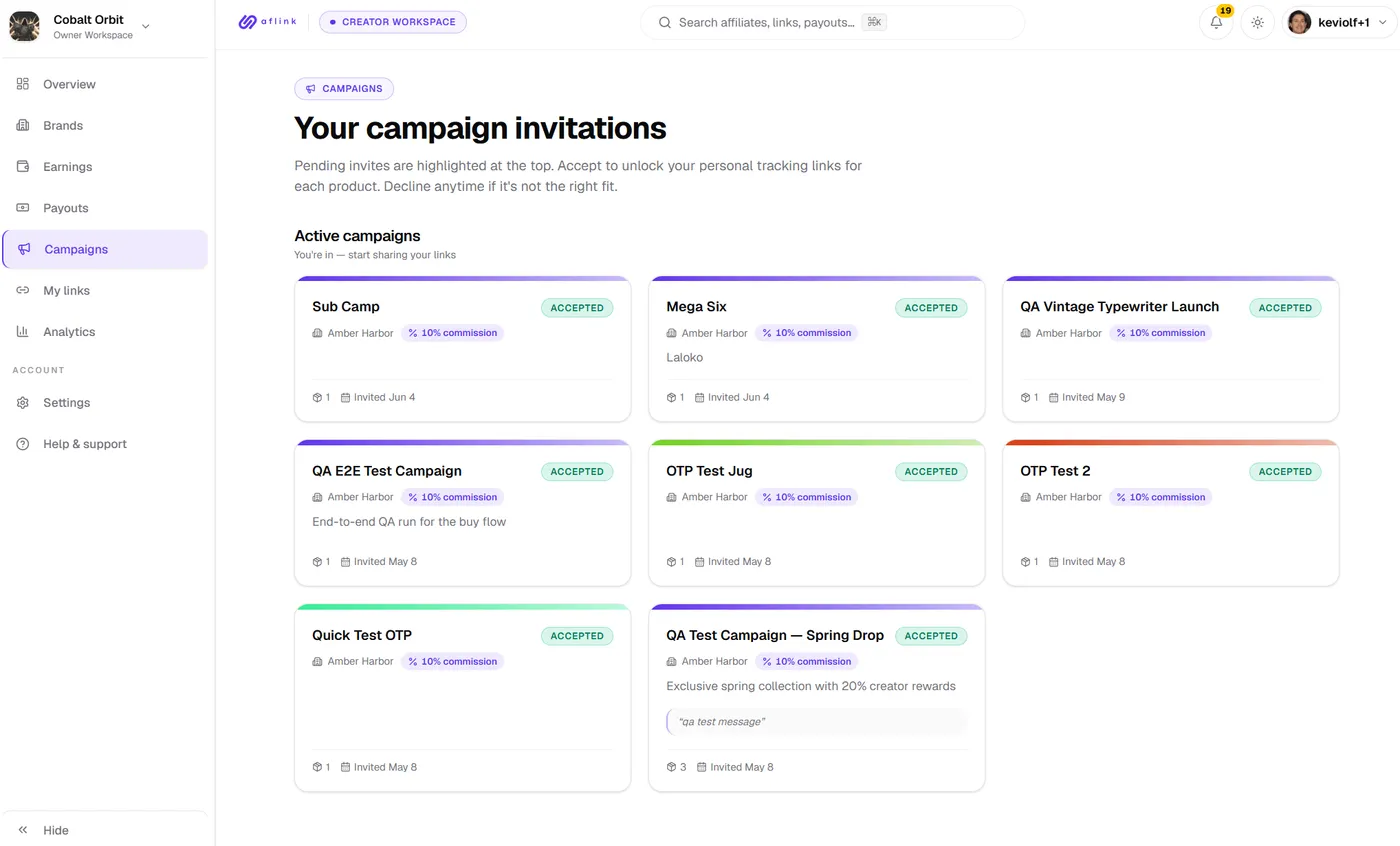Open the keviolf+1 account menu
Viewport: 1400px width, 846px height.
point(1337,22)
